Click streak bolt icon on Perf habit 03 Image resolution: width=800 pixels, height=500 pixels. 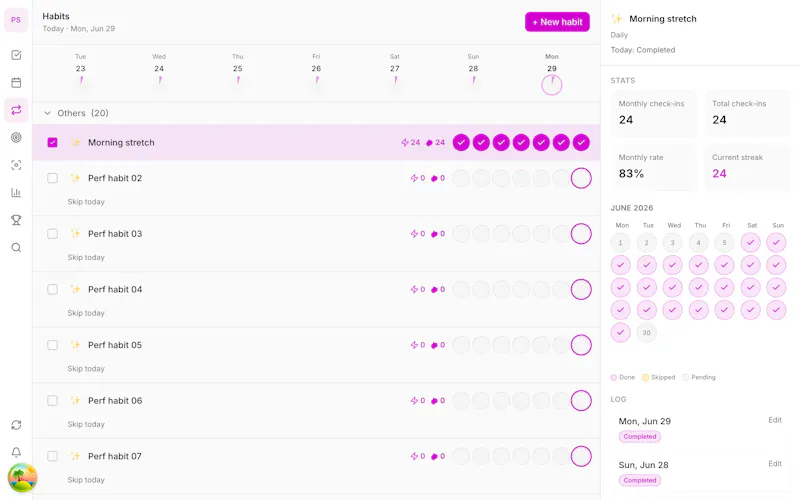pos(414,234)
